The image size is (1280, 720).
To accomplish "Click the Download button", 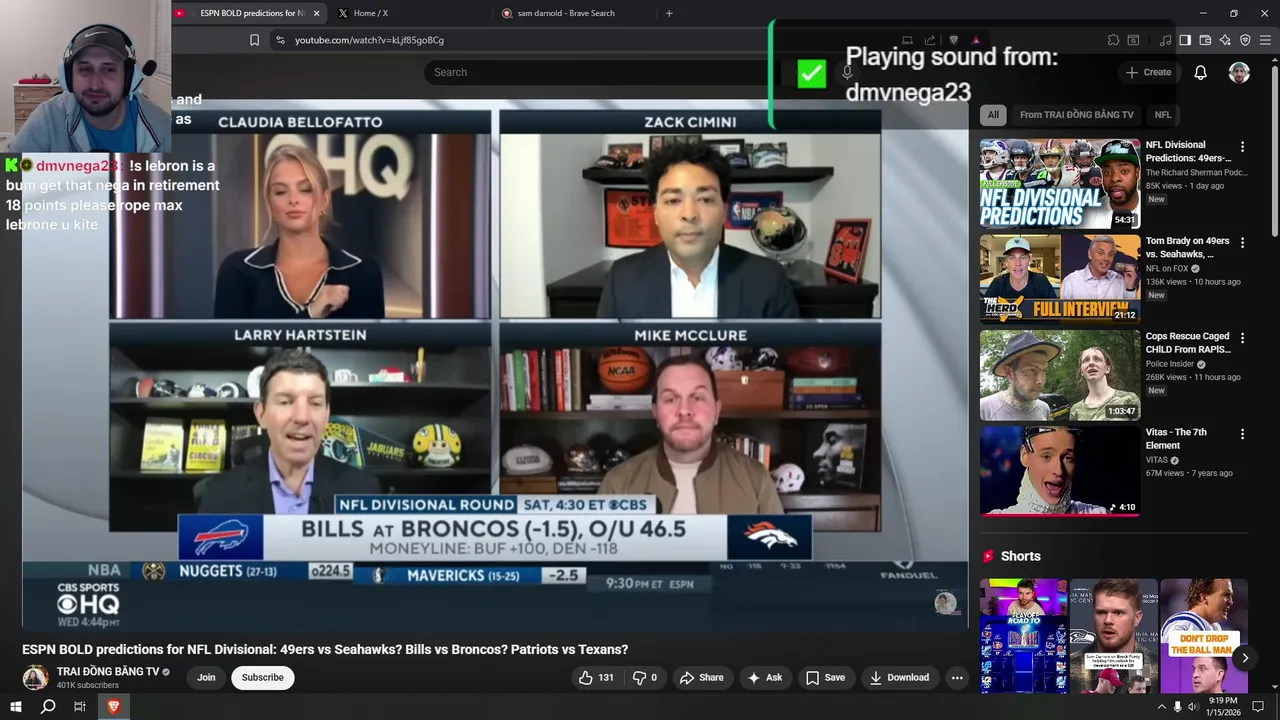I will [899, 677].
